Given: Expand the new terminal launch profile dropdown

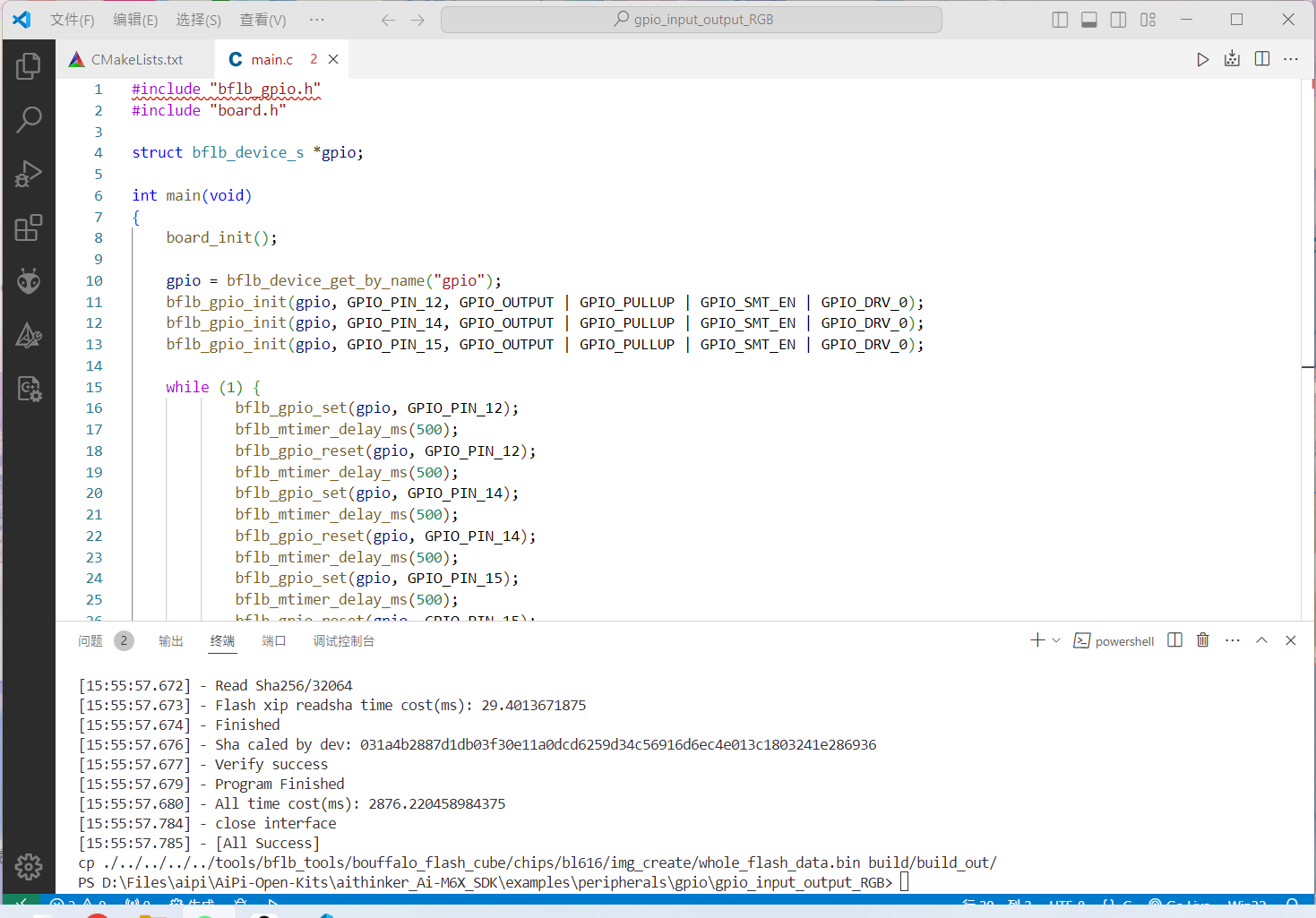Looking at the screenshot, I should (x=1056, y=640).
